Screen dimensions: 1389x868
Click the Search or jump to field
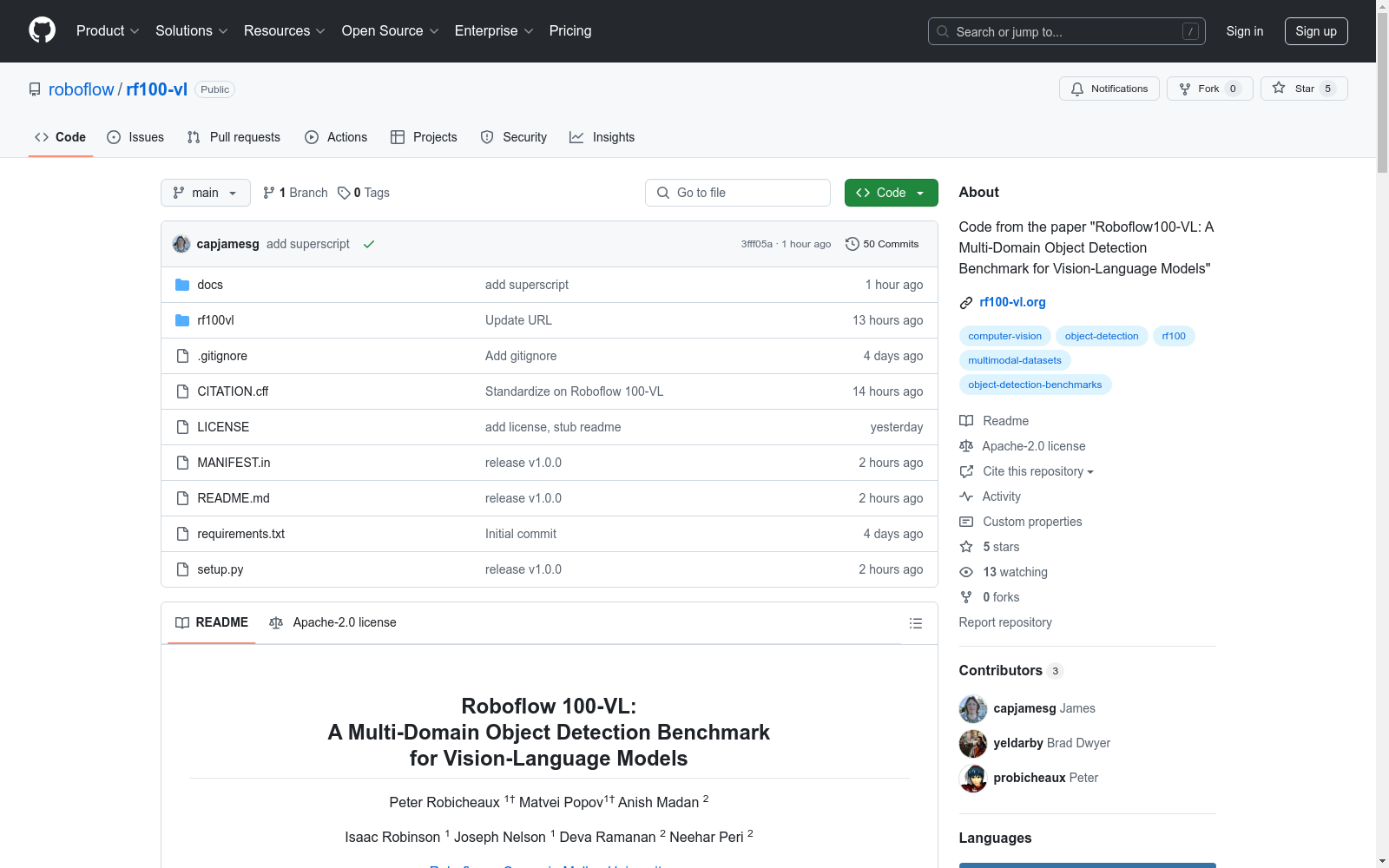(1067, 31)
